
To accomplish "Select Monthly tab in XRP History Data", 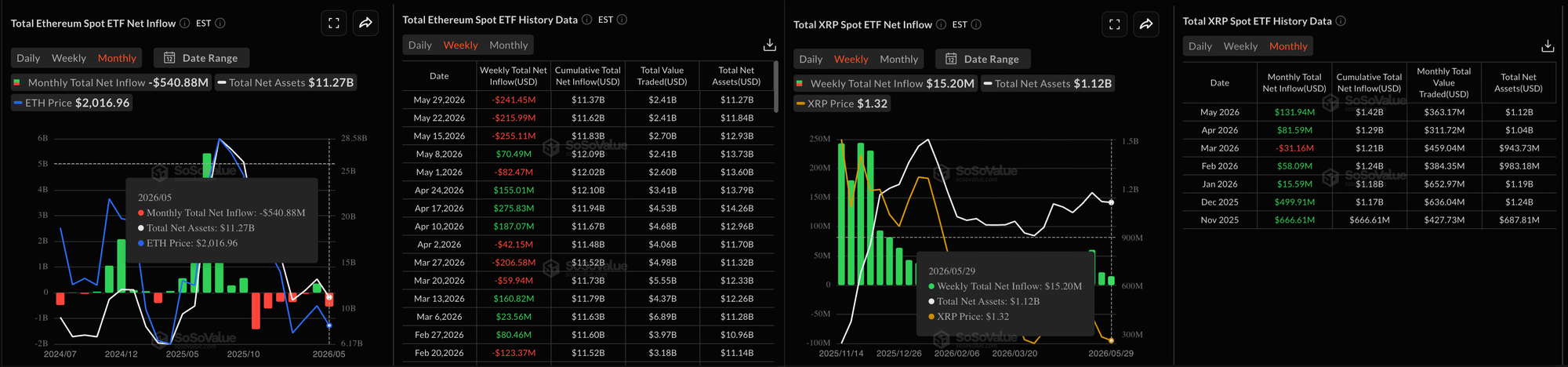I will tap(1288, 46).
